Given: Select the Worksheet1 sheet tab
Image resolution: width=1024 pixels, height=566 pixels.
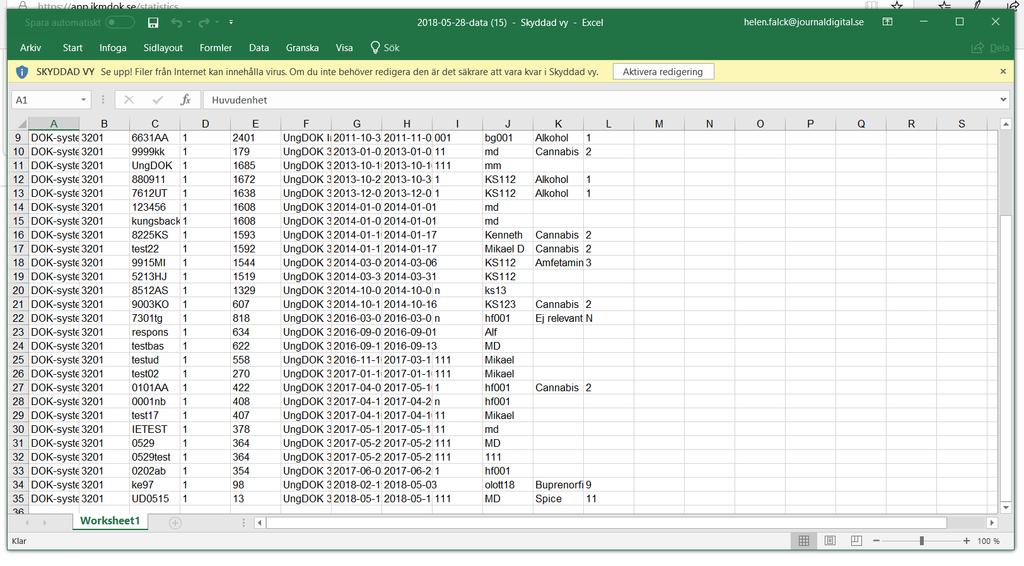Looking at the screenshot, I should tap(110, 521).
